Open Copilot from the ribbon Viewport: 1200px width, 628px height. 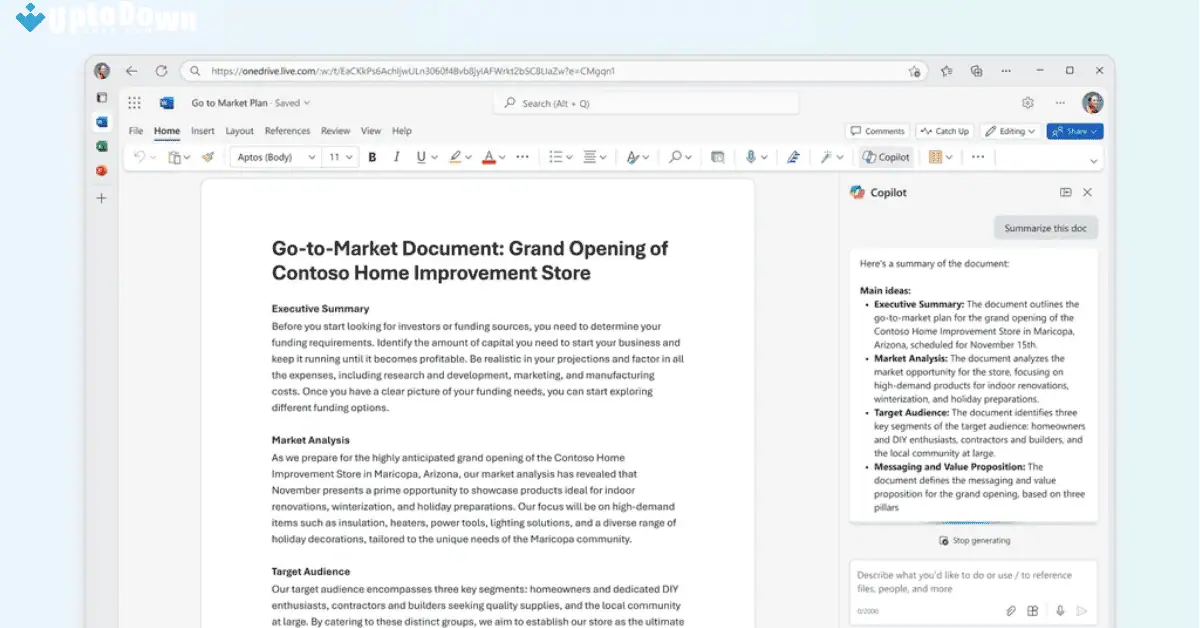tap(886, 157)
